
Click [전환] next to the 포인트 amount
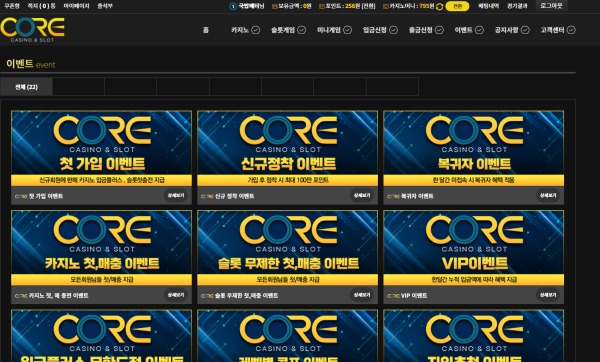click(368, 6)
